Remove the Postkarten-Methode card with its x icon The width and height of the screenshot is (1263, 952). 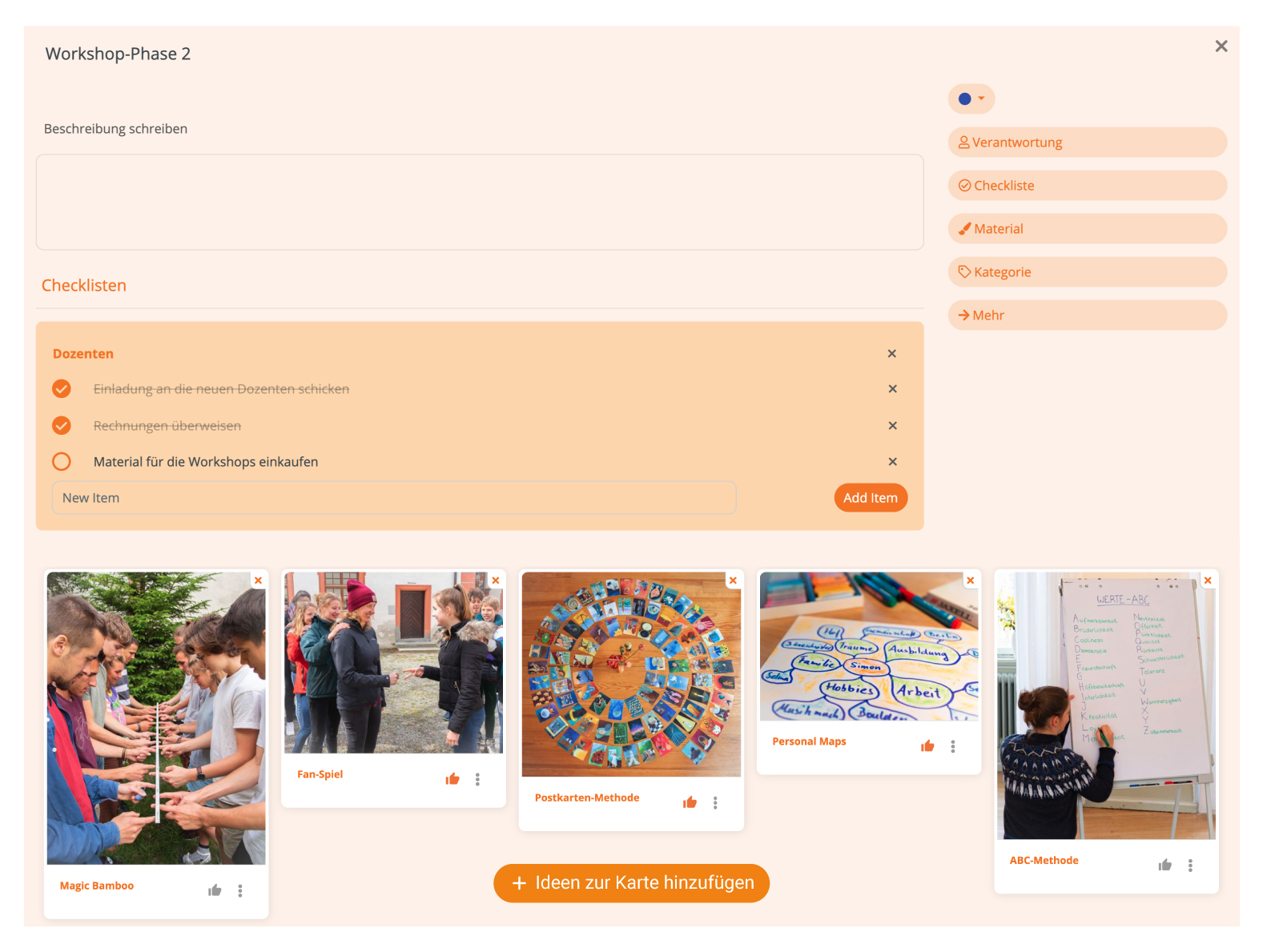point(733,580)
